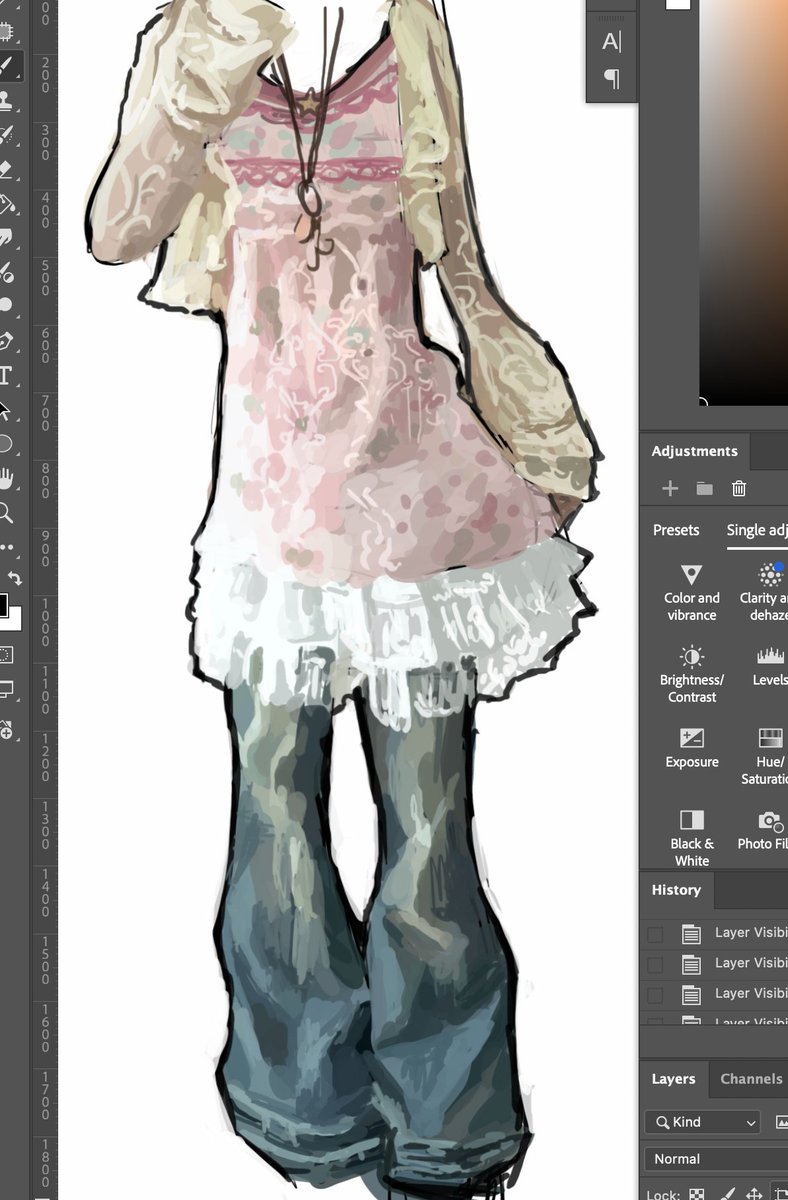This screenshot has width=788, height=1200.
Task: Select the second Layer Visibility history state
Action: [737, 963]
